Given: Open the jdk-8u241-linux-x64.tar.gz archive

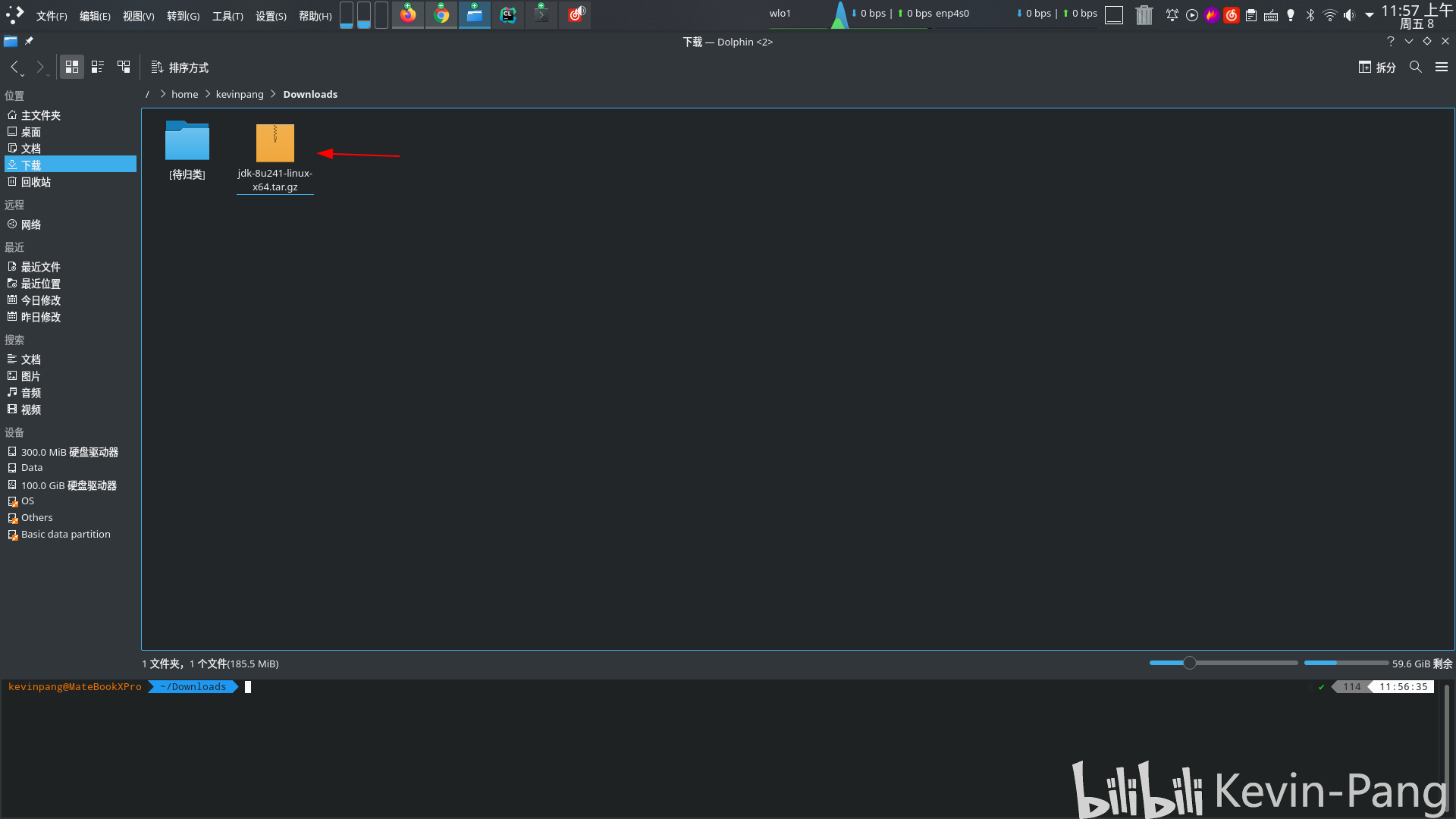Looking at the screenshot, I should (275, 144).
